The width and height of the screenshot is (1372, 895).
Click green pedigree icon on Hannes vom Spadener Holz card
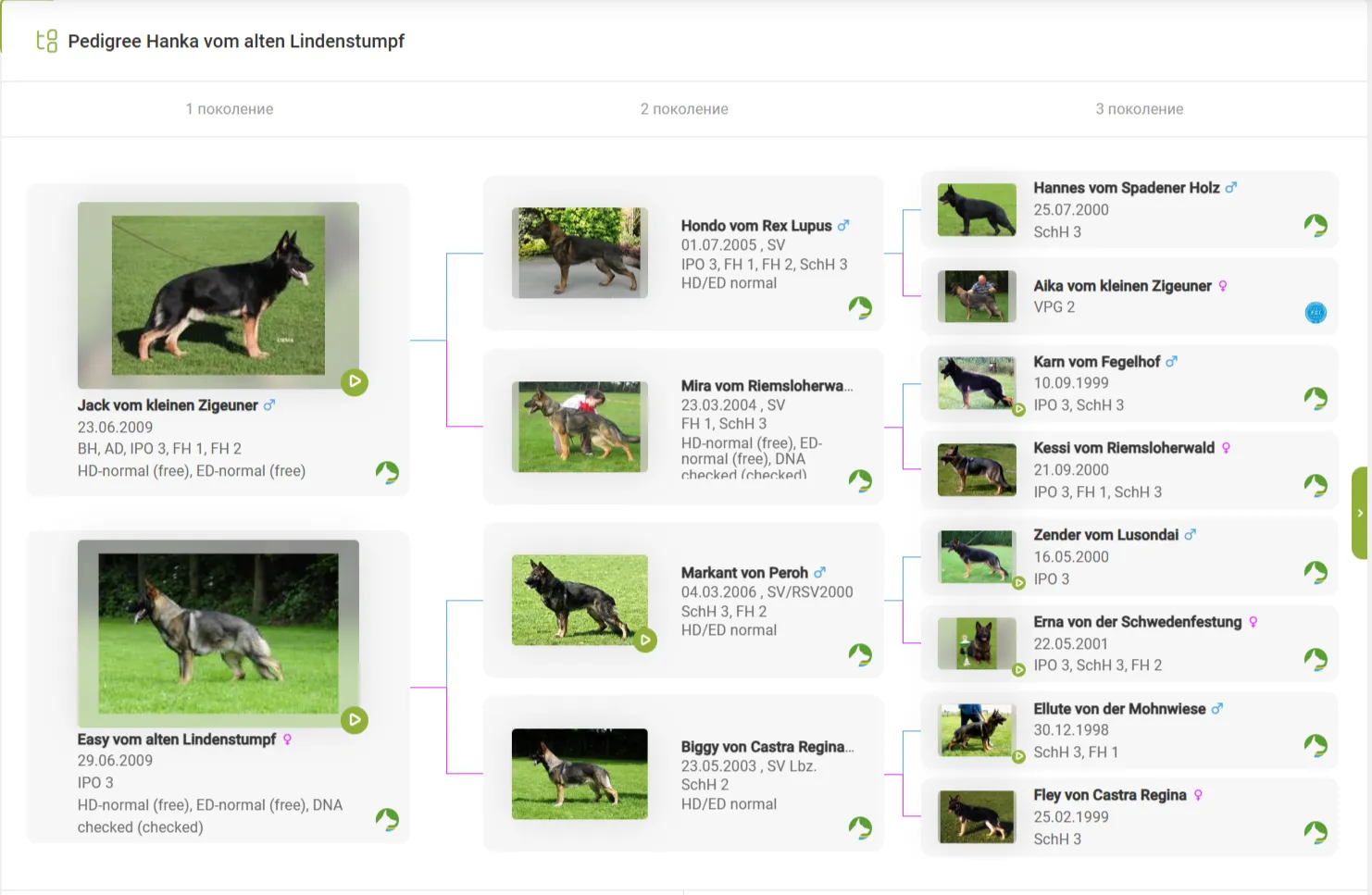tap(1315, 225)
